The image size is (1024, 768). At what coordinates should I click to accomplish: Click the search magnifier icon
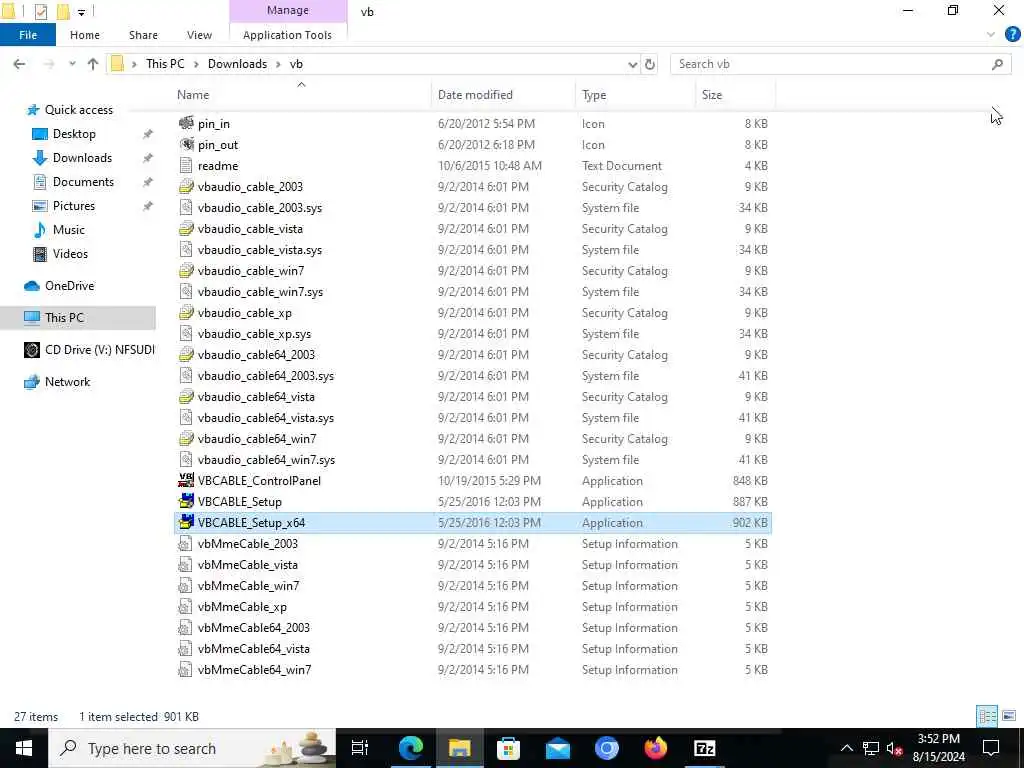pos(997,64)
